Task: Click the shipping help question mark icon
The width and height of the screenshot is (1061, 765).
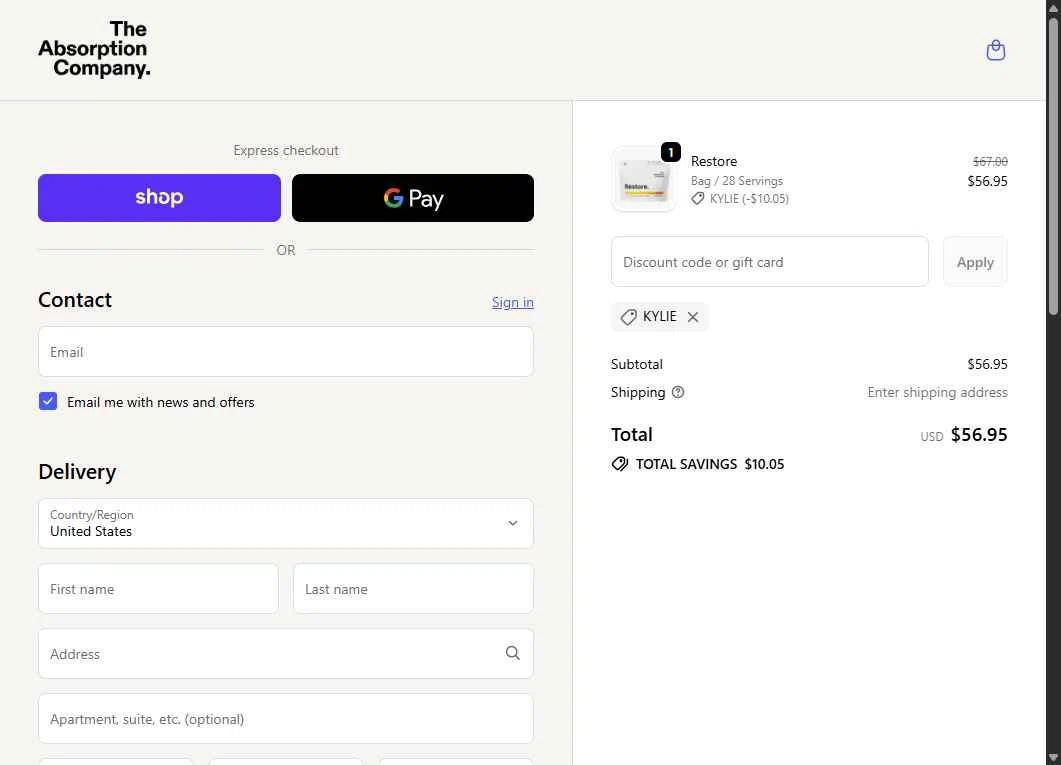Action: pos(677,392)
